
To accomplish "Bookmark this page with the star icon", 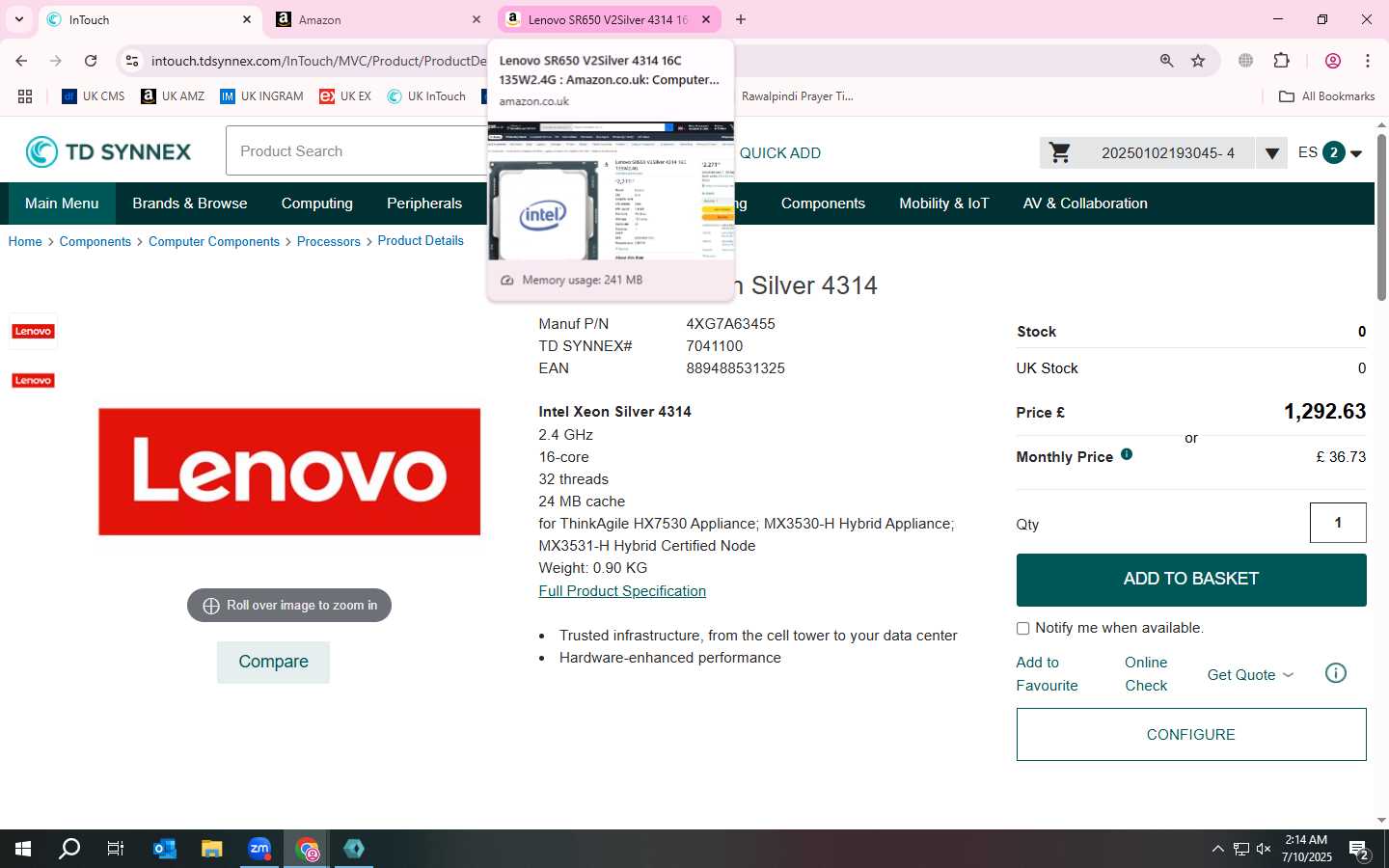I will (x=1198, y=61).
